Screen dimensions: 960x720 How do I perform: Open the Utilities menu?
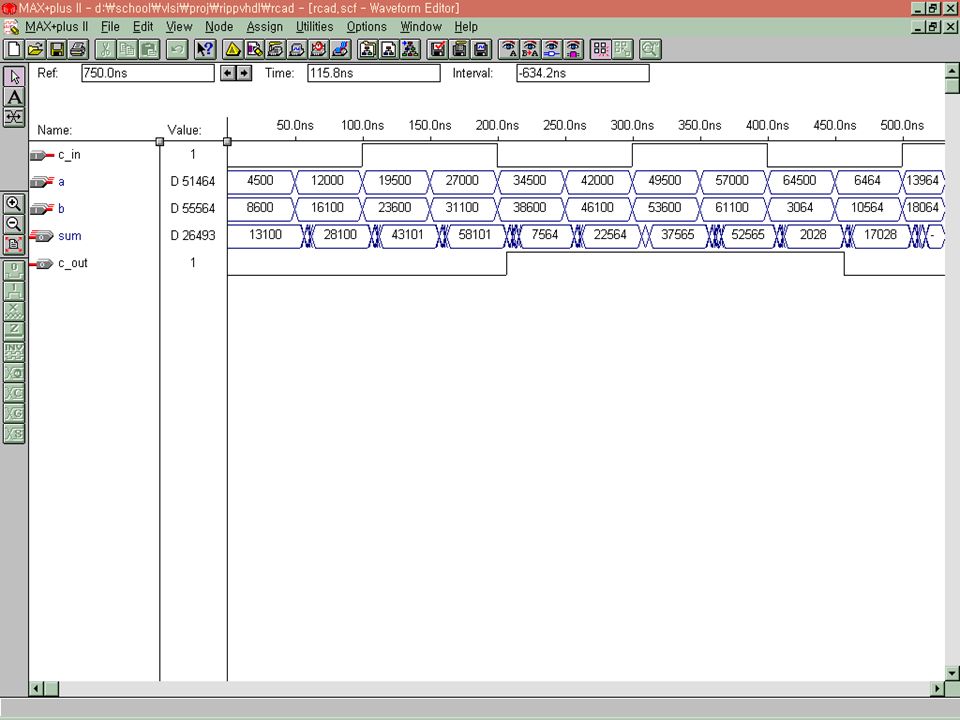click(314, 27)
